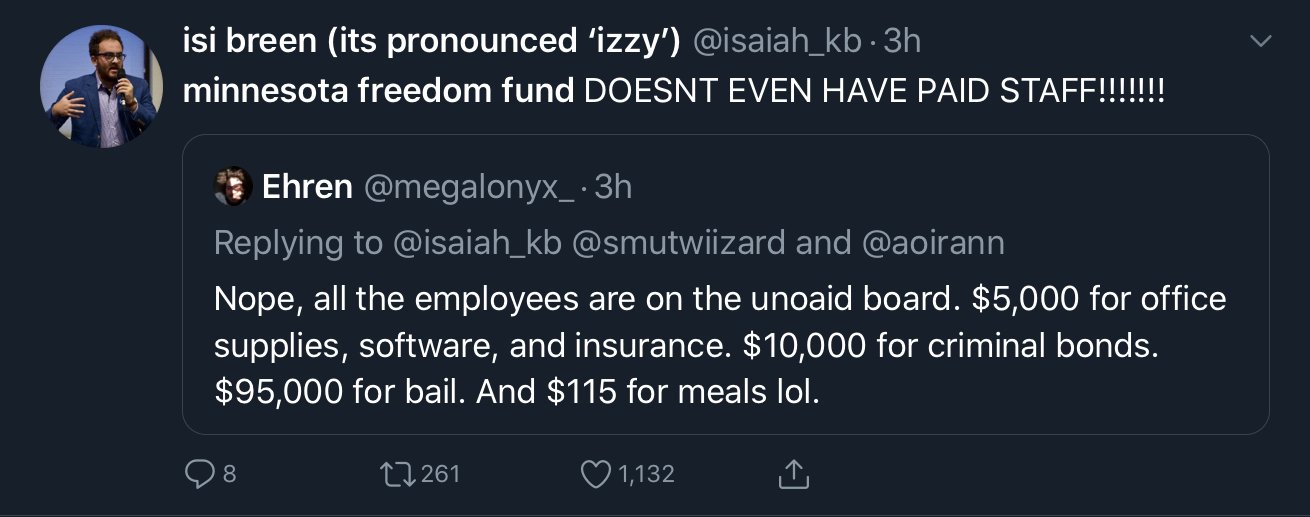Click the bold minnesota freedom fund text
The image size is (1310, 517).
point(379,92)
